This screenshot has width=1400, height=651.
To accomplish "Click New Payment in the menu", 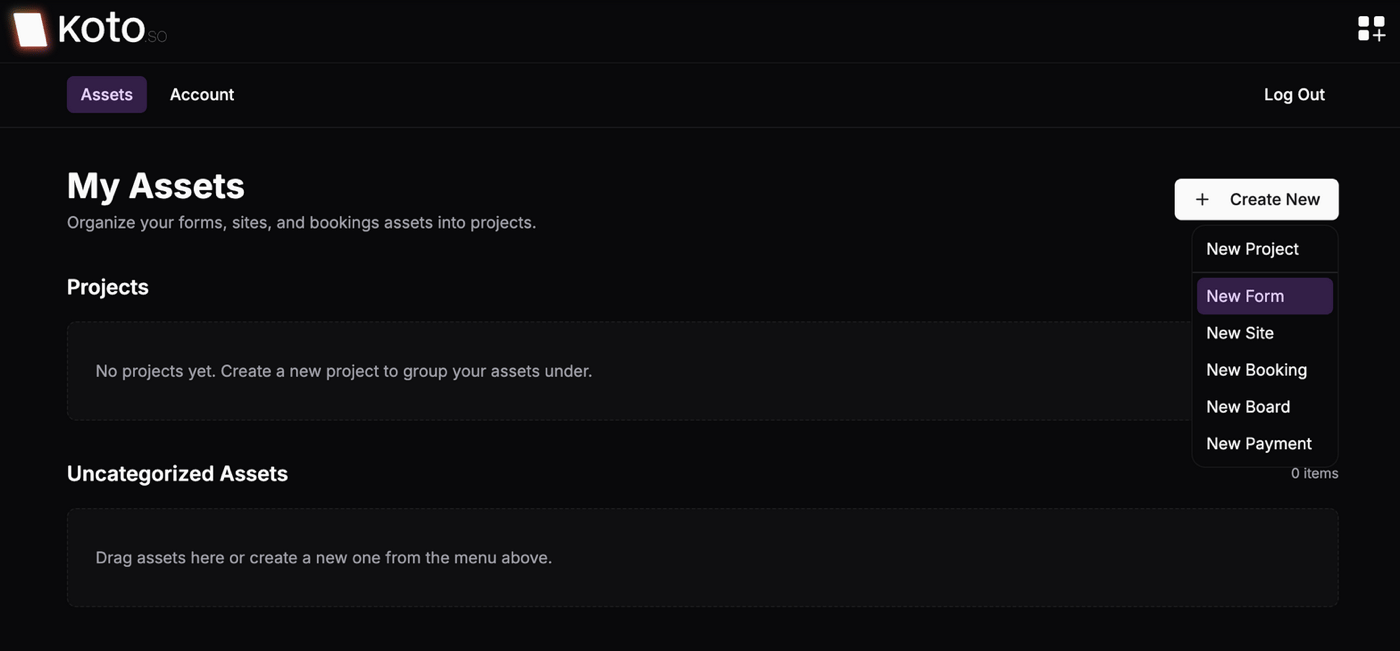I will coord(1259,444).
